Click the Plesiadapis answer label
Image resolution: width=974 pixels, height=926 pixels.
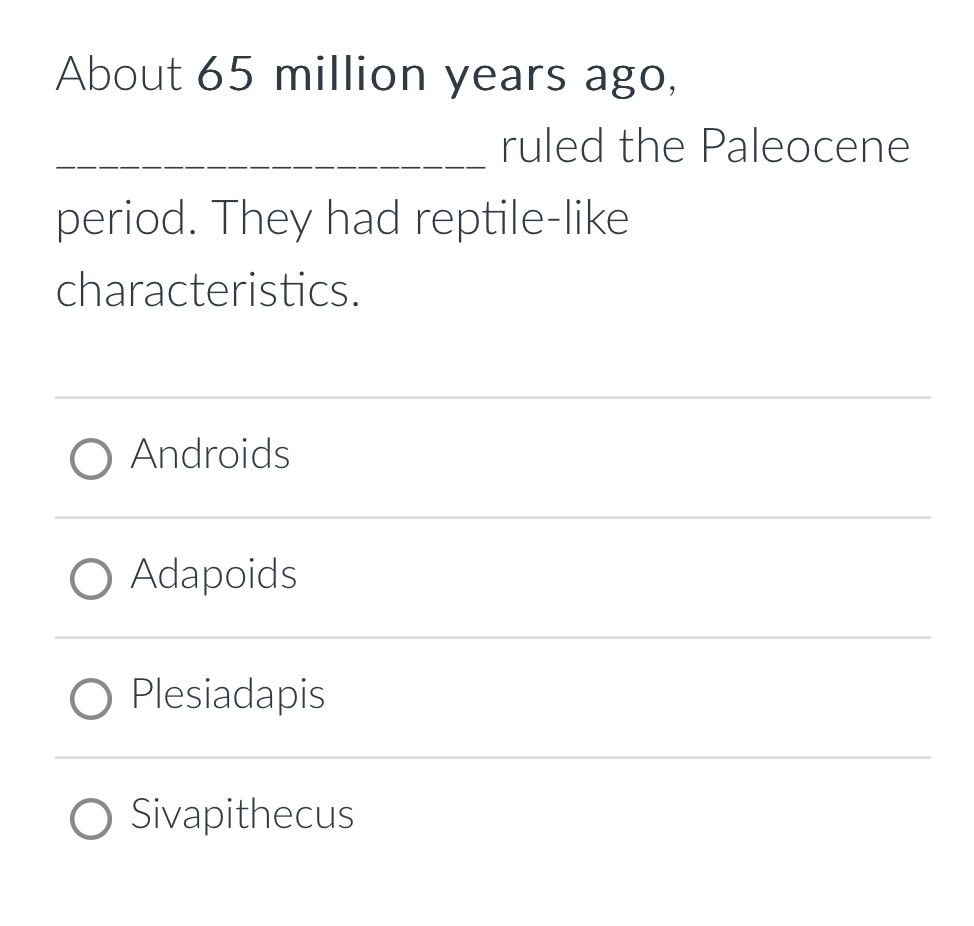point(227,695)
